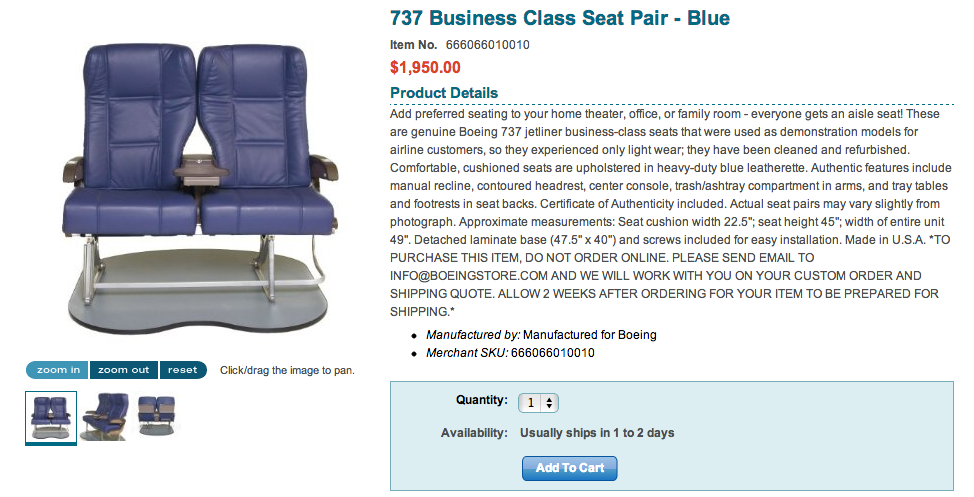Click the 'Click/drag the image to pan' hint
Image resolution: width=974 pixels, height=497 pixels.
pyautogui.click(x=287, y=371)
